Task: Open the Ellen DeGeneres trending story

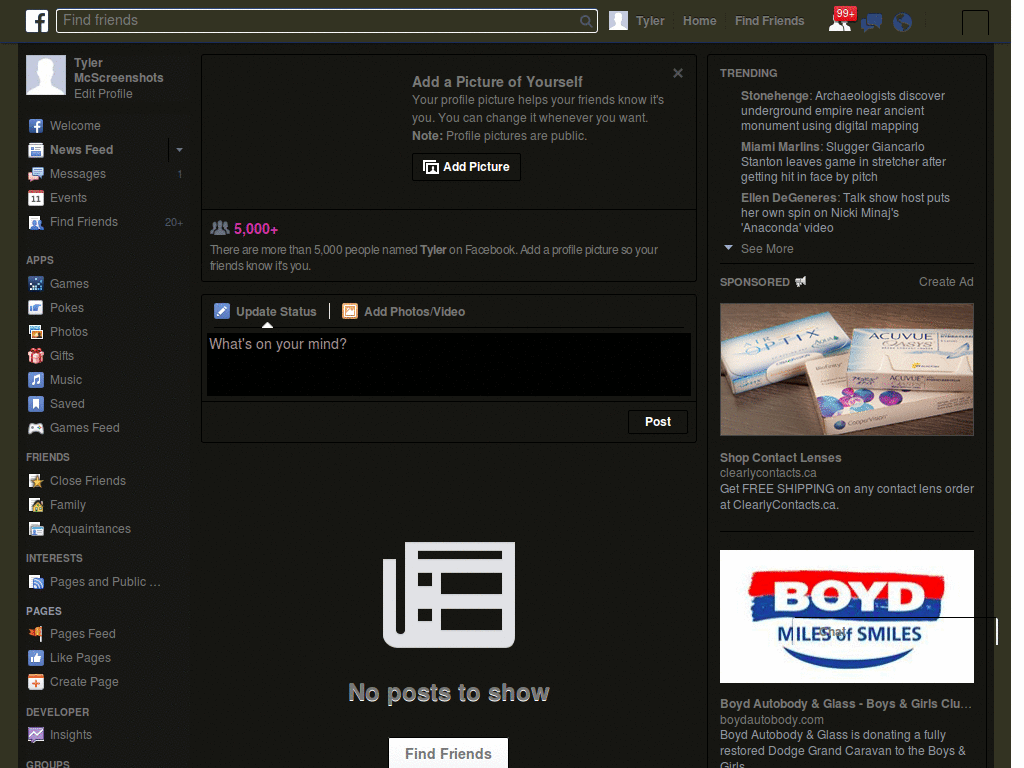Action: click(x=845, y=213)
